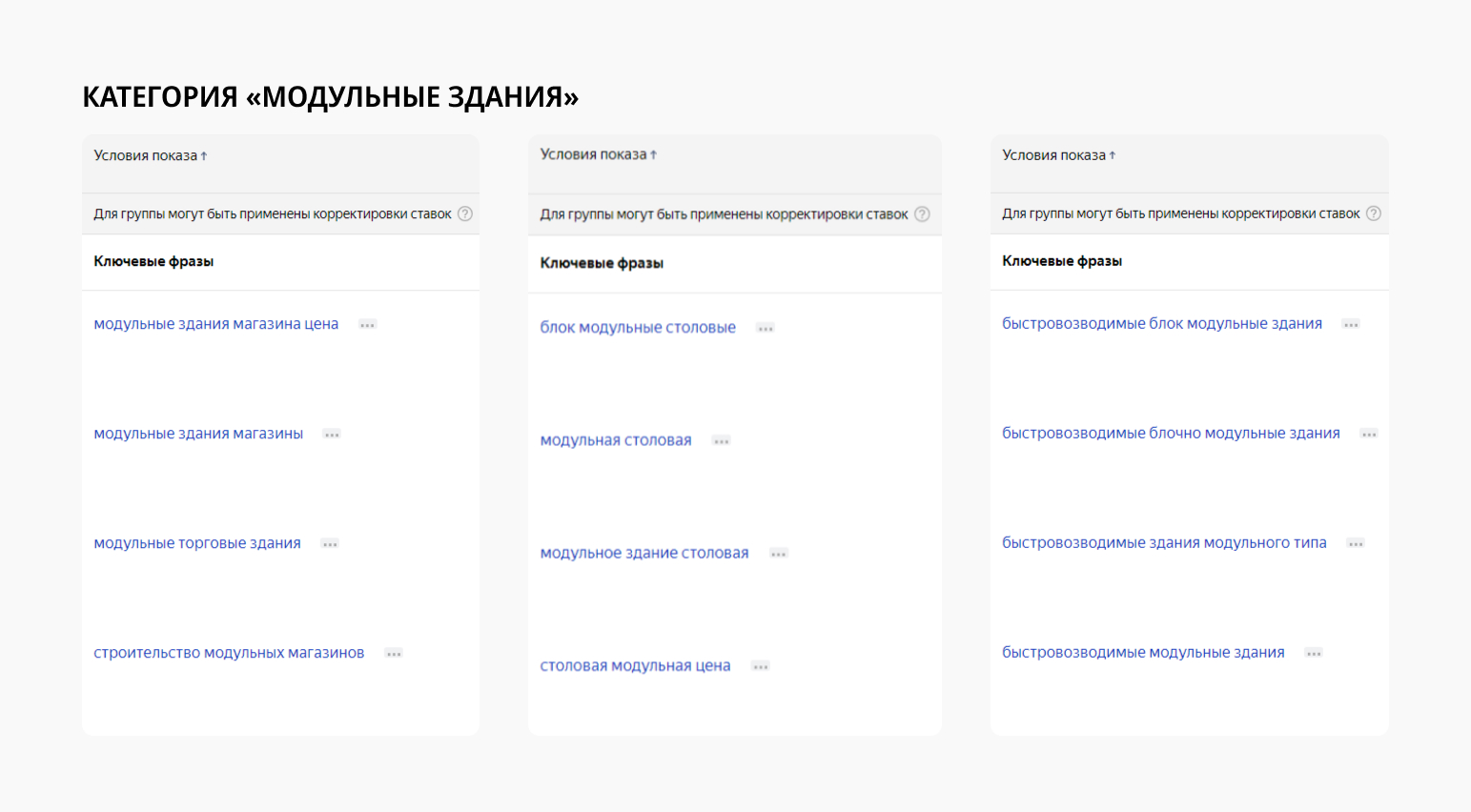Click the help question mark icon in first column

[464, 213]
